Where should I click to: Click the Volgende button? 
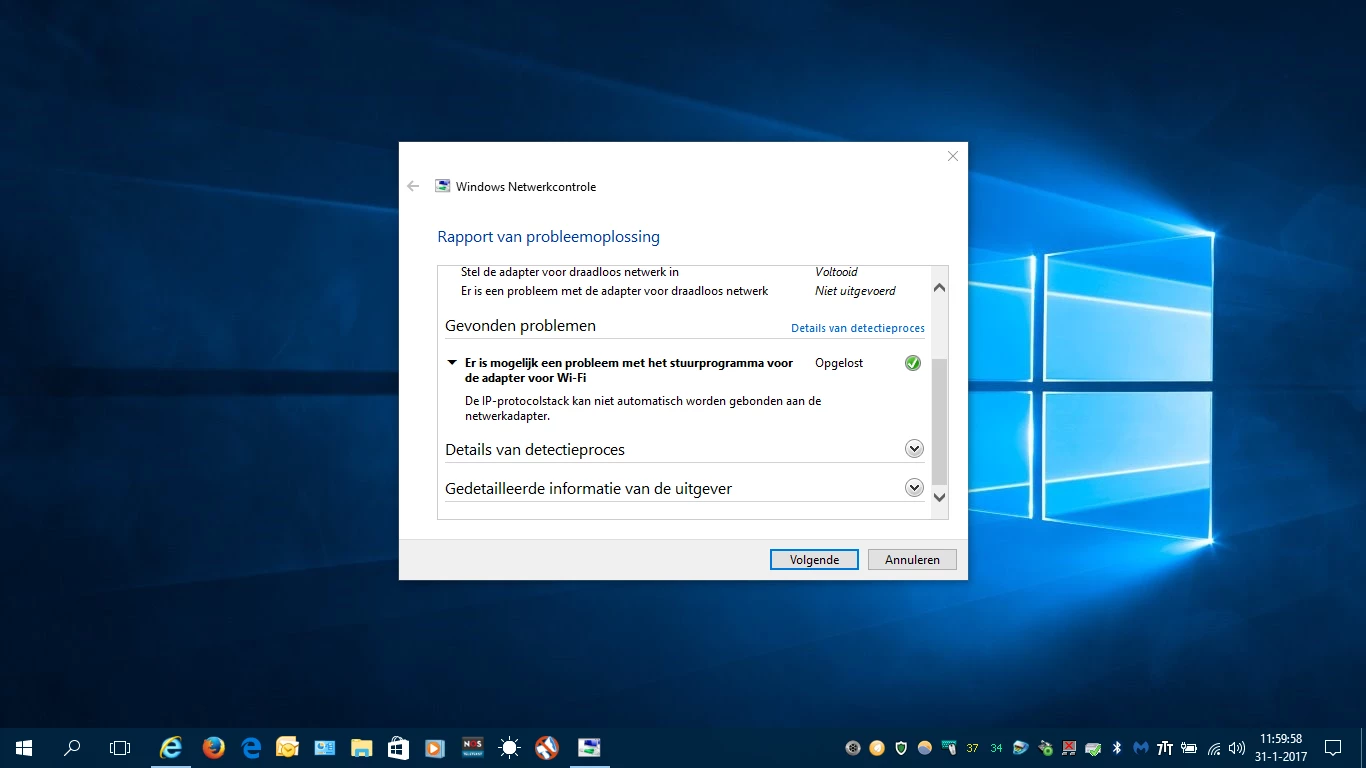tap(814, 560)
